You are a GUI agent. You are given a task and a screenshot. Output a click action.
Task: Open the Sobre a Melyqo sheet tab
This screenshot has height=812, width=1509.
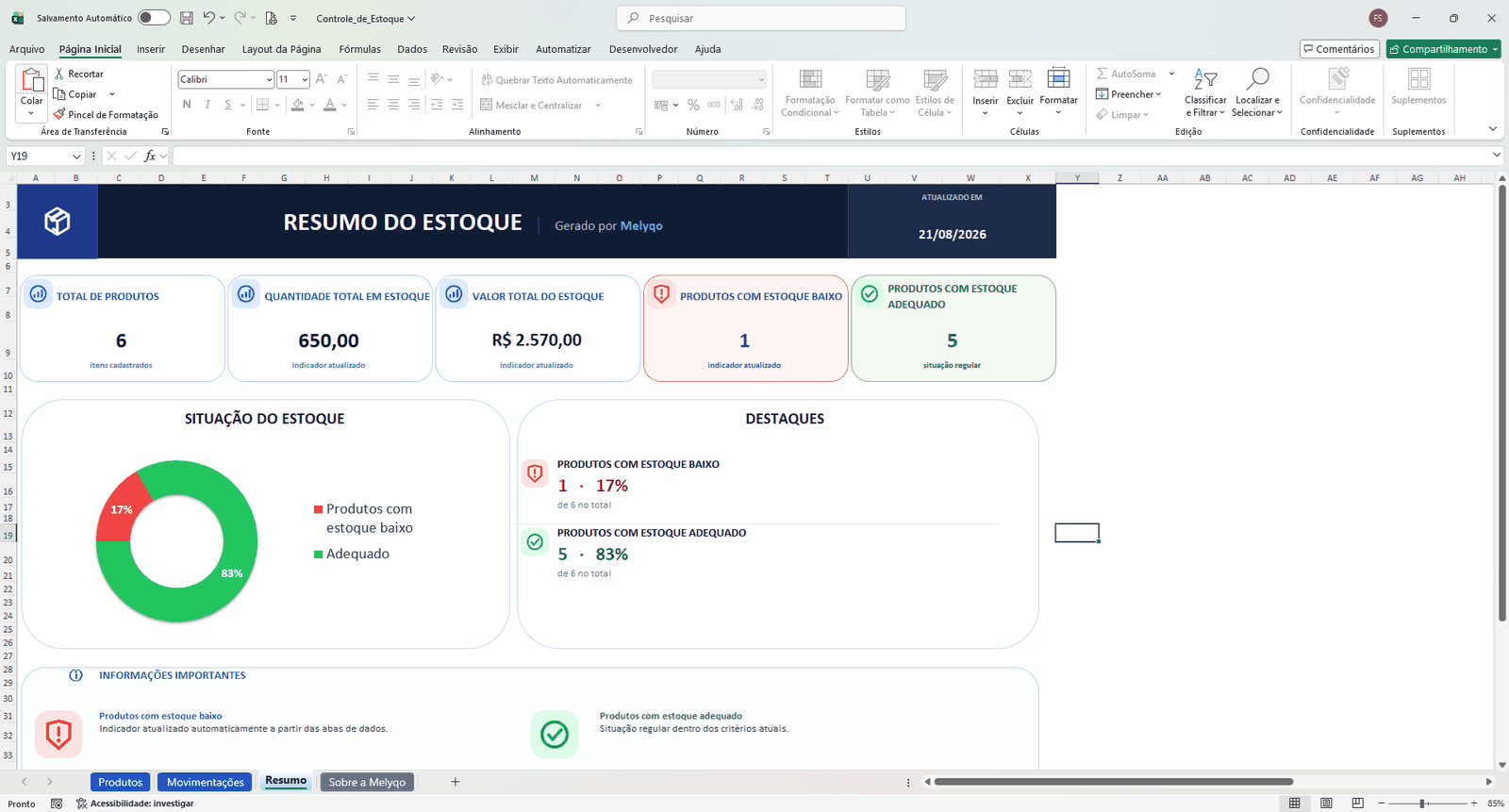coord(367,782)
